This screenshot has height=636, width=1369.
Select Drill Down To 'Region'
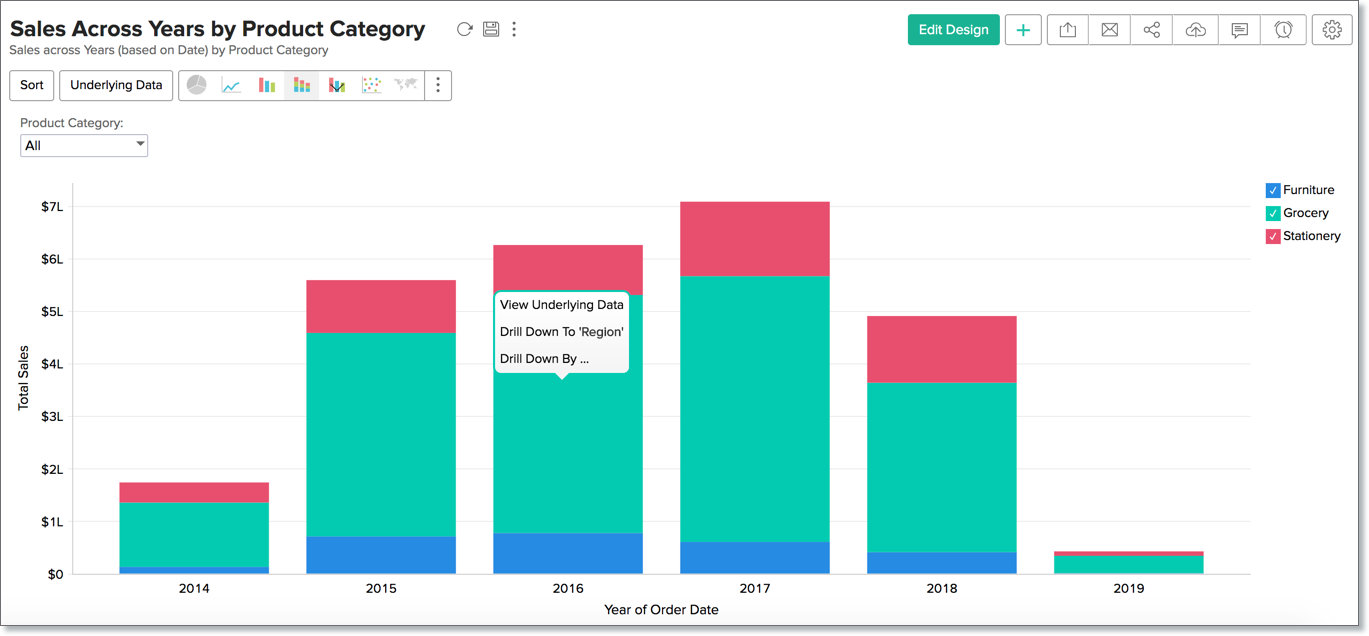pos(561,331)
